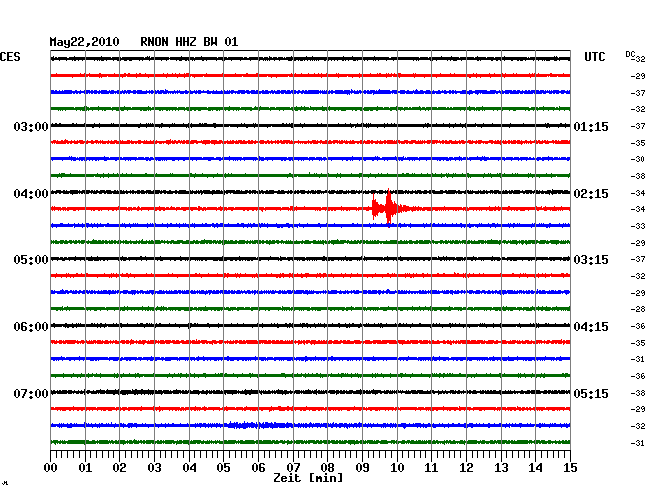Click the 06:00 local time label

(x=31, y=327)
